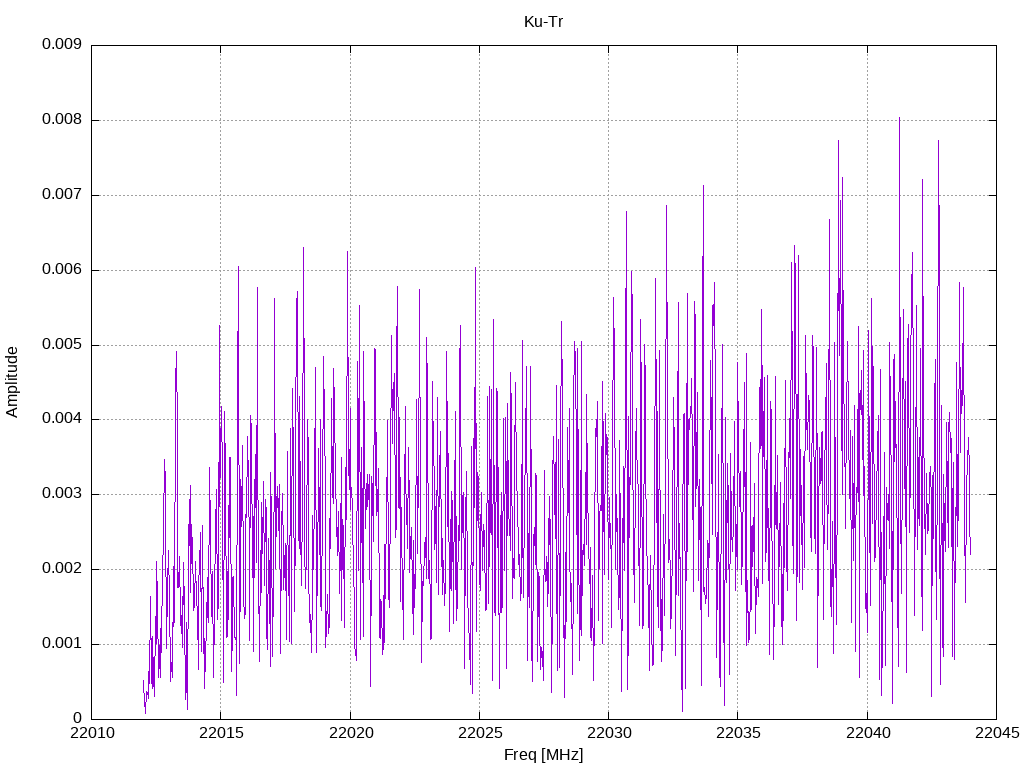Click y-axis tick label 0.008

click(62, 120)
